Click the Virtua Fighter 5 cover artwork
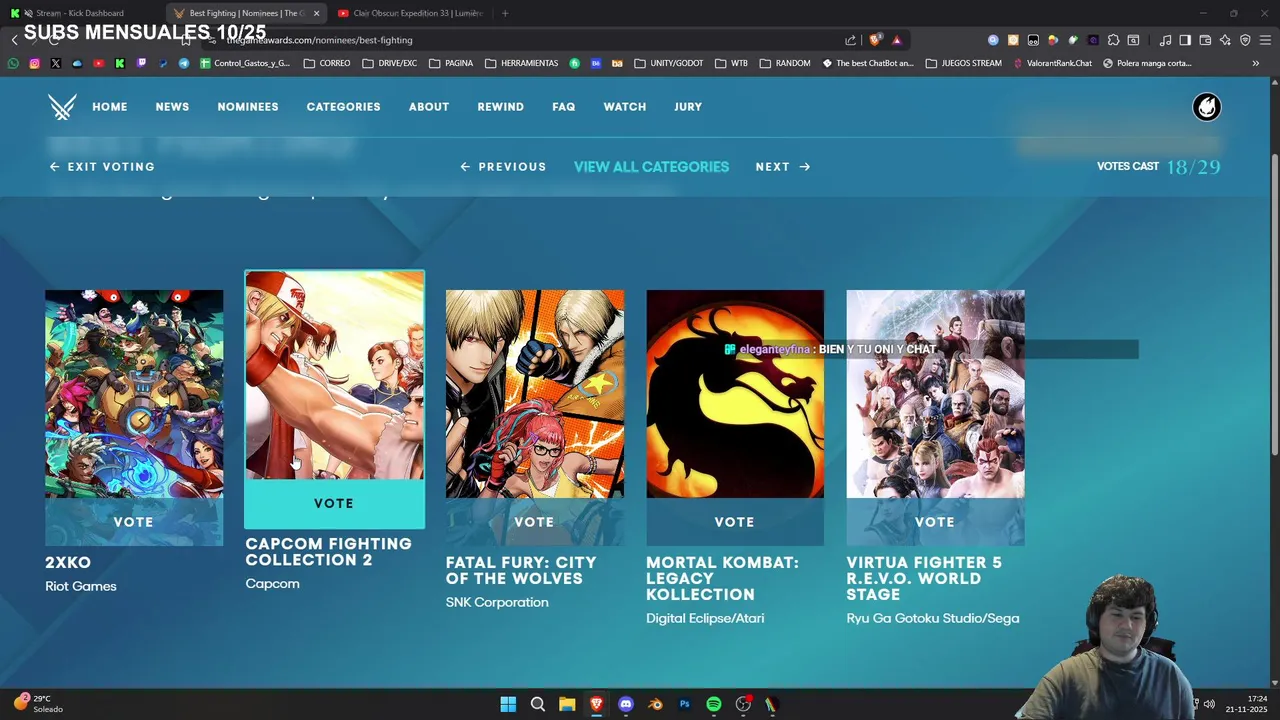 click(x=935, y=394)
